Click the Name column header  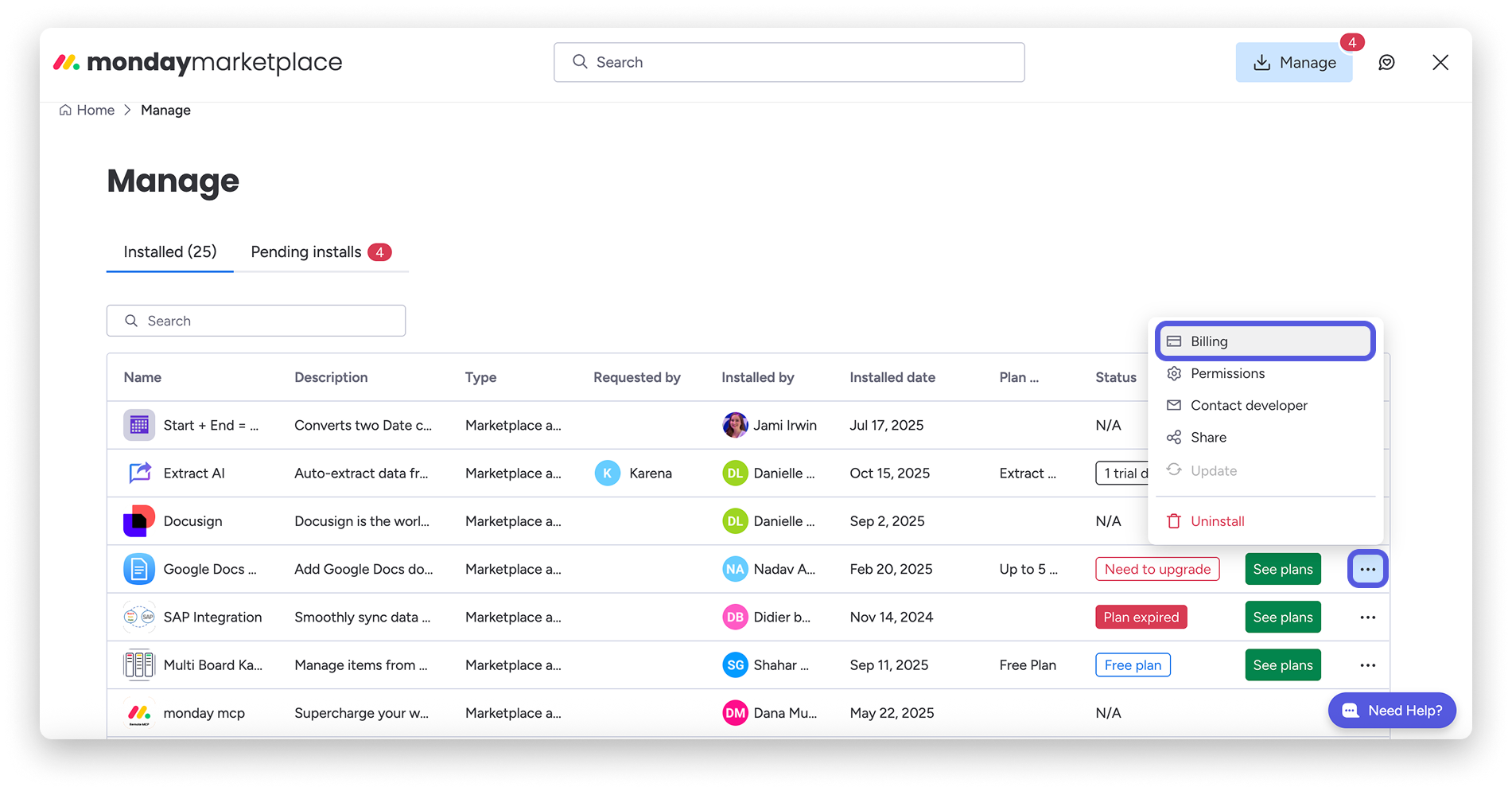[142, 377]
